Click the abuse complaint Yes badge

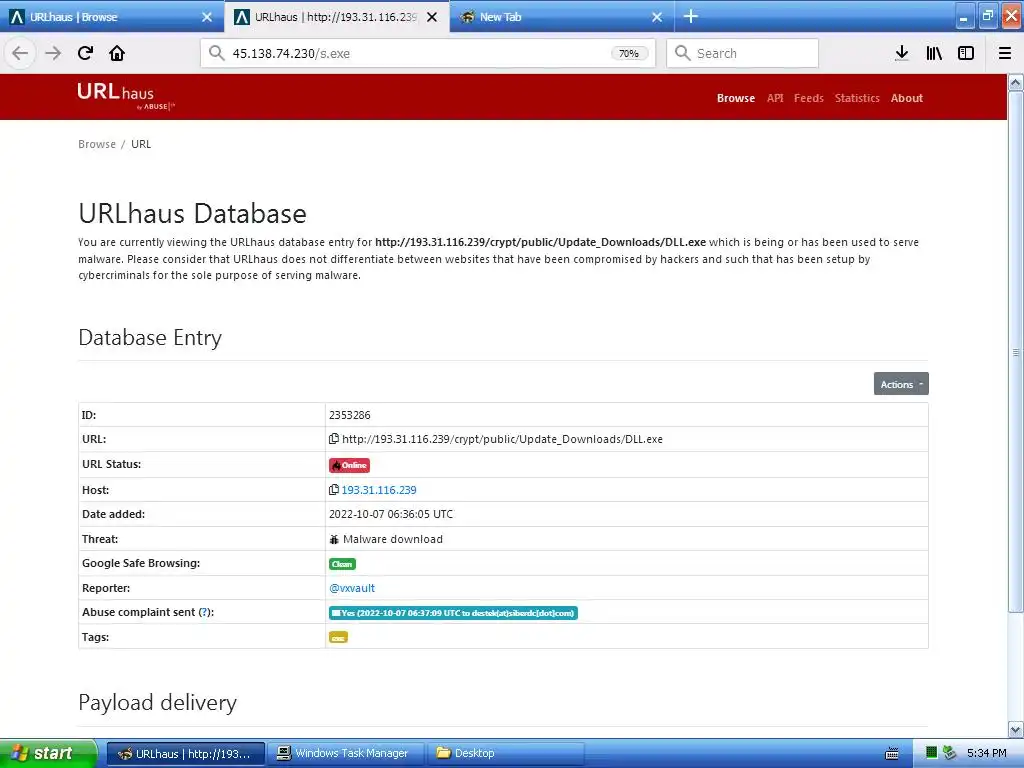(453, 613)
